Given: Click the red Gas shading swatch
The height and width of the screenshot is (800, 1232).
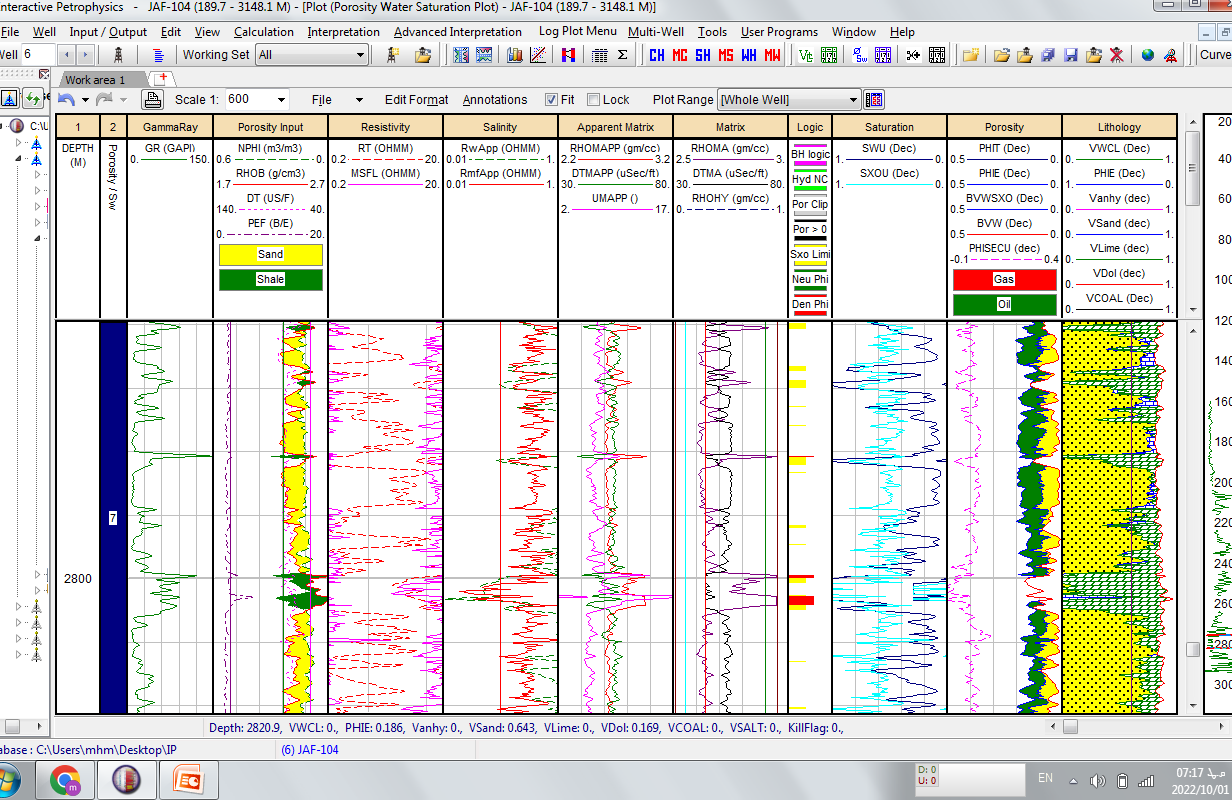Looking at the screenshot, I should [1004, 279].
